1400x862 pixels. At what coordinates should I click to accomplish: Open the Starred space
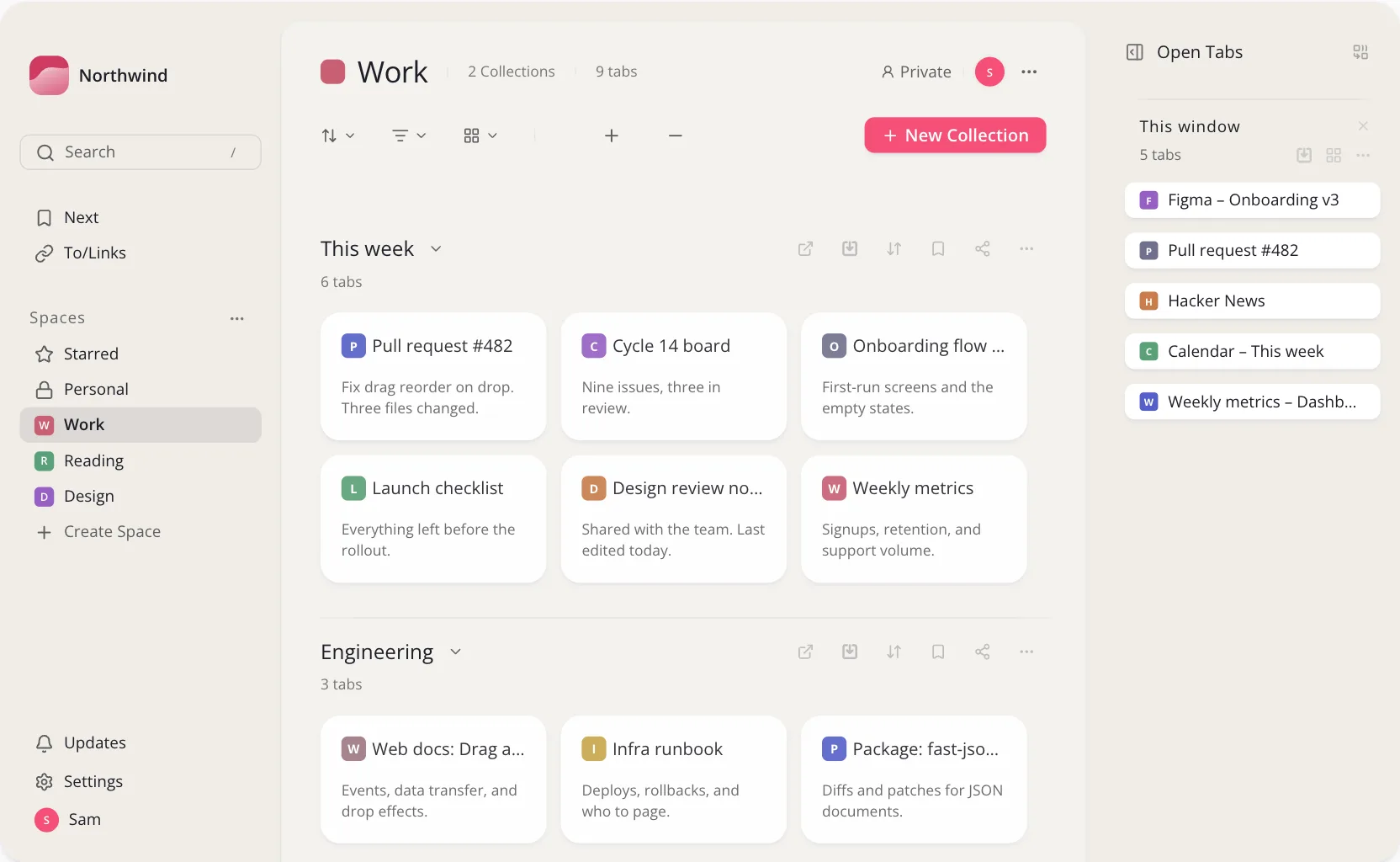[x=141, y=354]
